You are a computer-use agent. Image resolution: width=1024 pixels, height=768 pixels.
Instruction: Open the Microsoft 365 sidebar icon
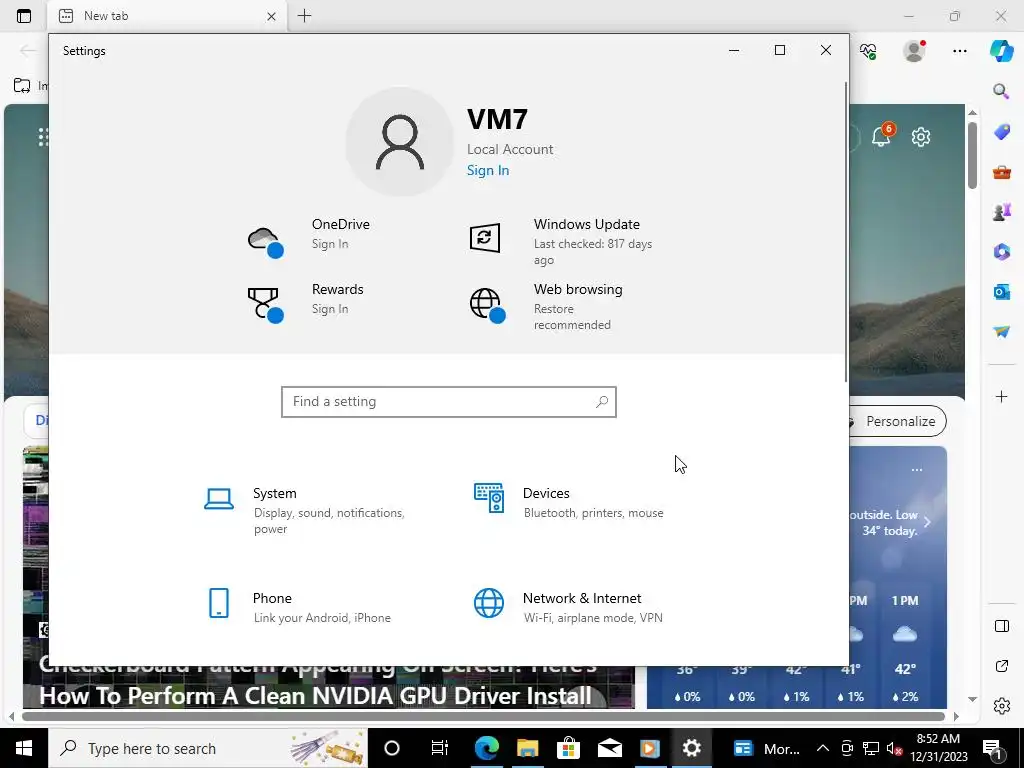click(1001, 251)
